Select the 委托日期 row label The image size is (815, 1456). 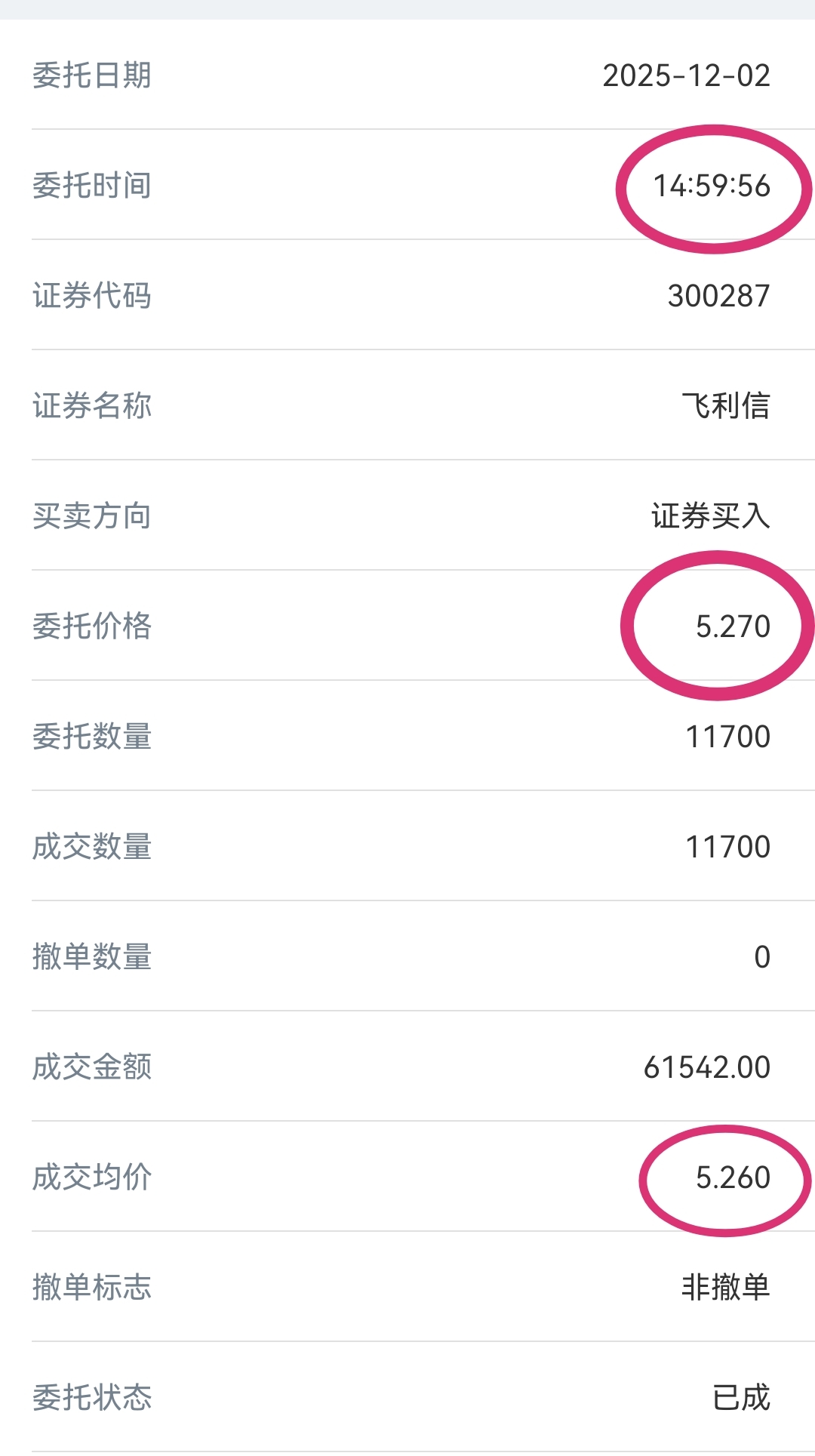tap(92, 75)
